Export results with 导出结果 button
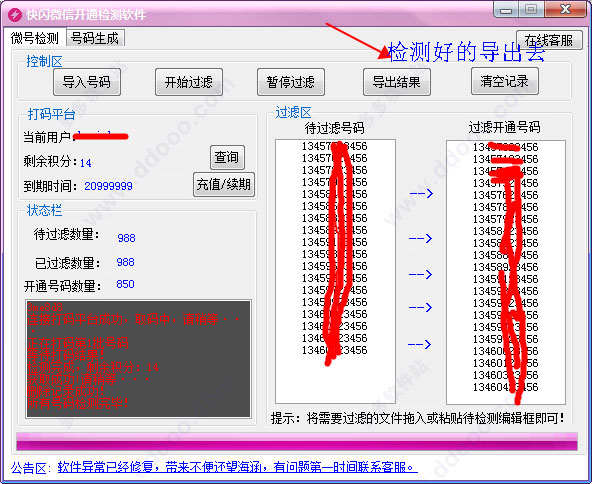The width and height of the screenshot is (592, 484). tap(396, 82)
